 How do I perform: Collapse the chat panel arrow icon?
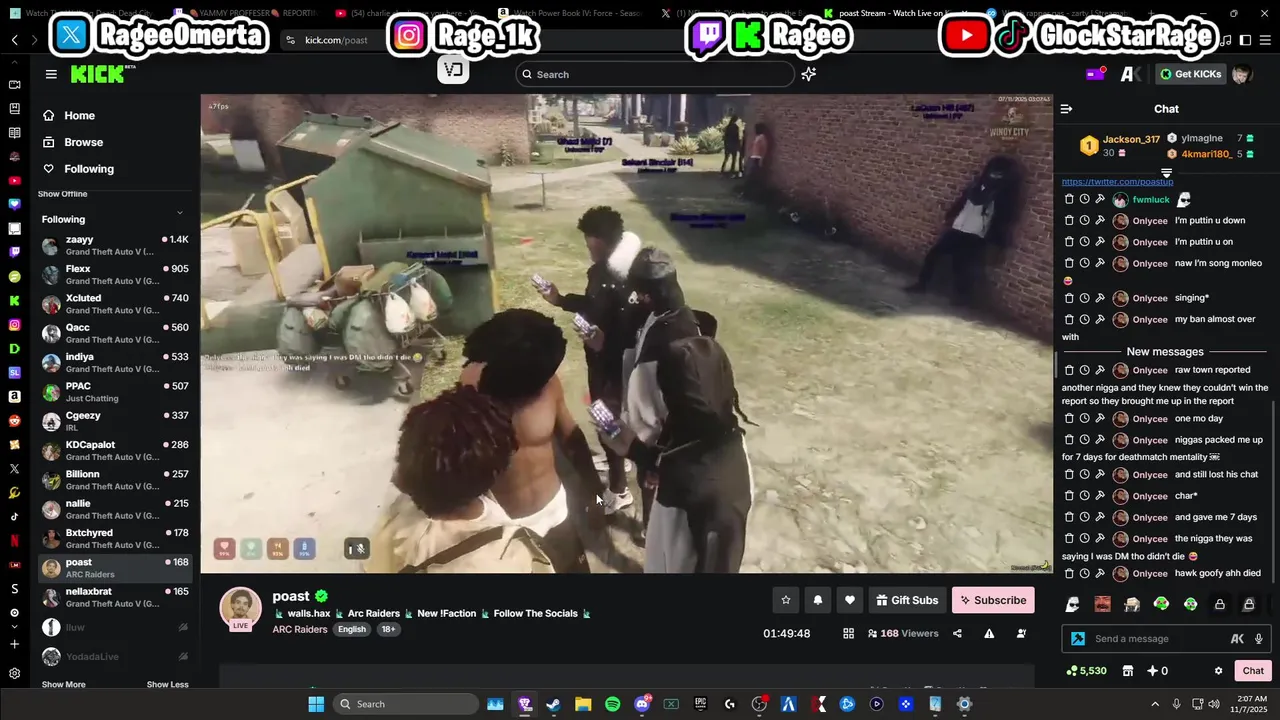click(x=1066, y=109)
